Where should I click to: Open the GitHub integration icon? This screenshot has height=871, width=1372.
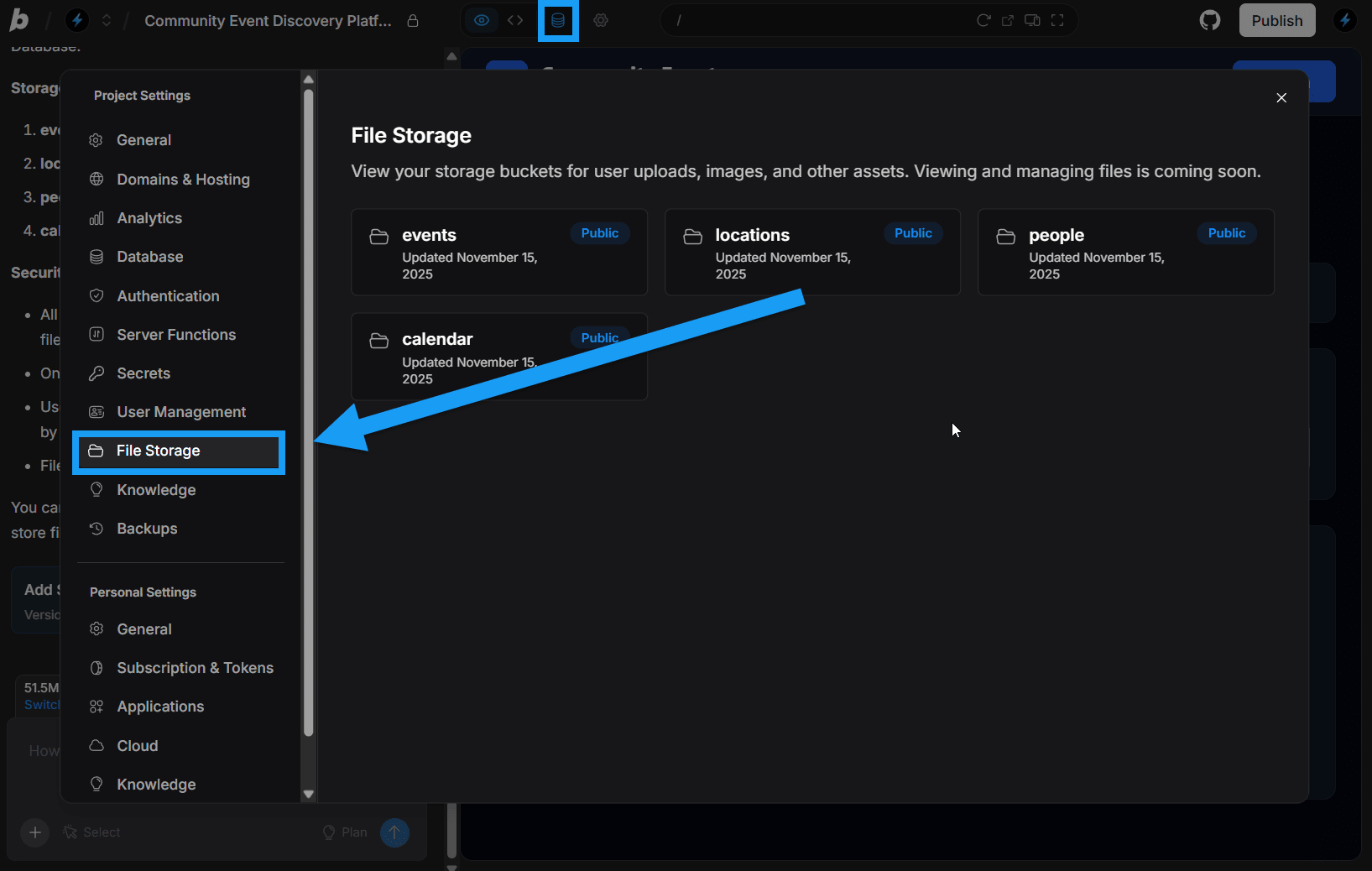[1209, 19]
